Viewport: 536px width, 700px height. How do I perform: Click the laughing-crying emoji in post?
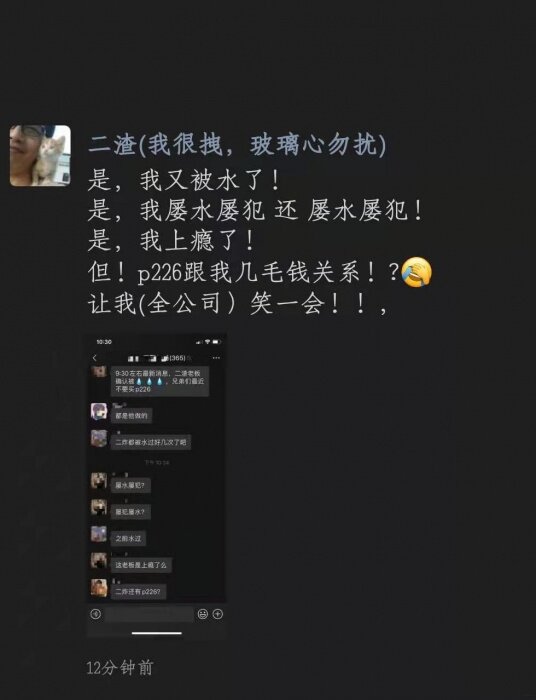(x=417, y=272)
